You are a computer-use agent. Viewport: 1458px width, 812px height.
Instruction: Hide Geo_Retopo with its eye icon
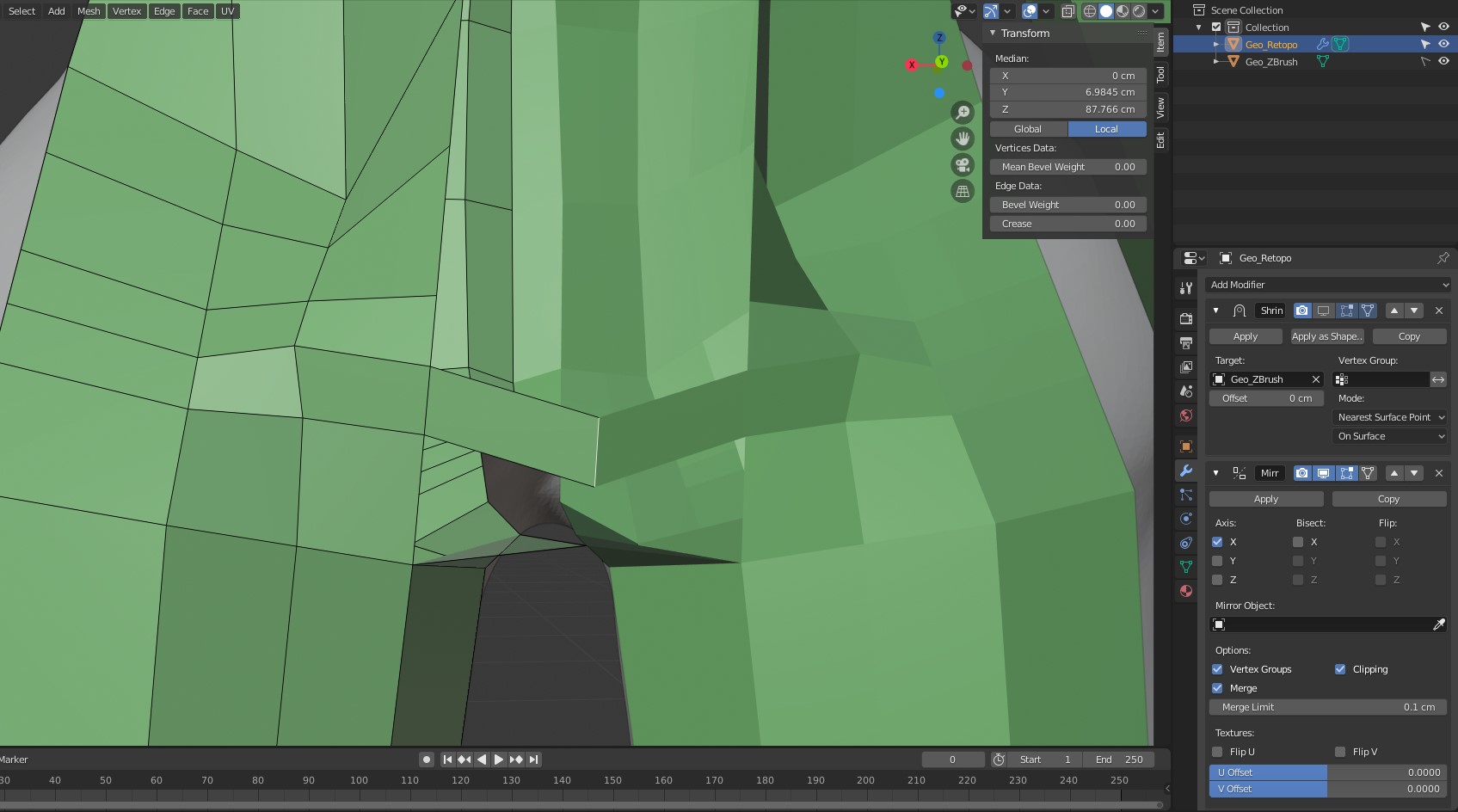(1443, 44)
